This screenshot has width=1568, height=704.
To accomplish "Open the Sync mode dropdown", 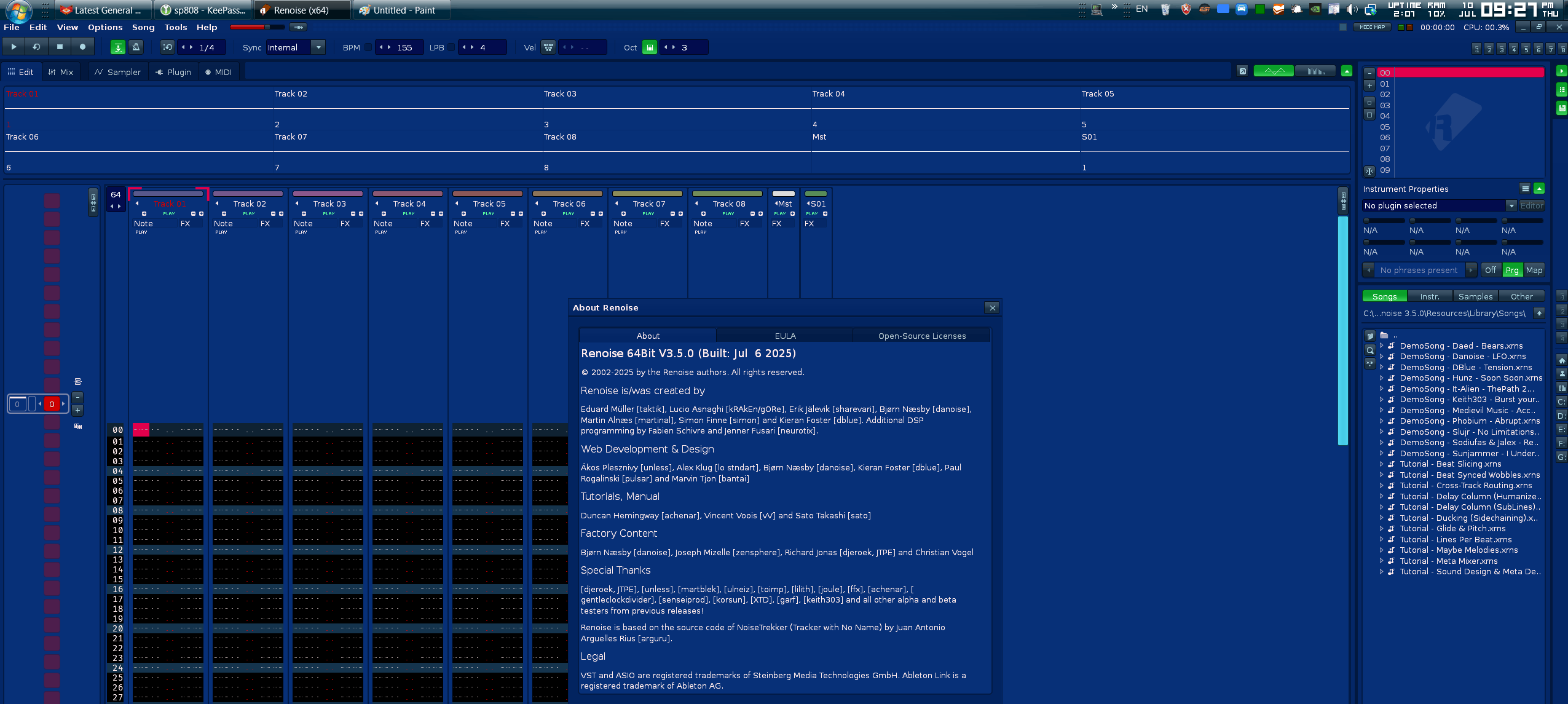I will (318, 47).
